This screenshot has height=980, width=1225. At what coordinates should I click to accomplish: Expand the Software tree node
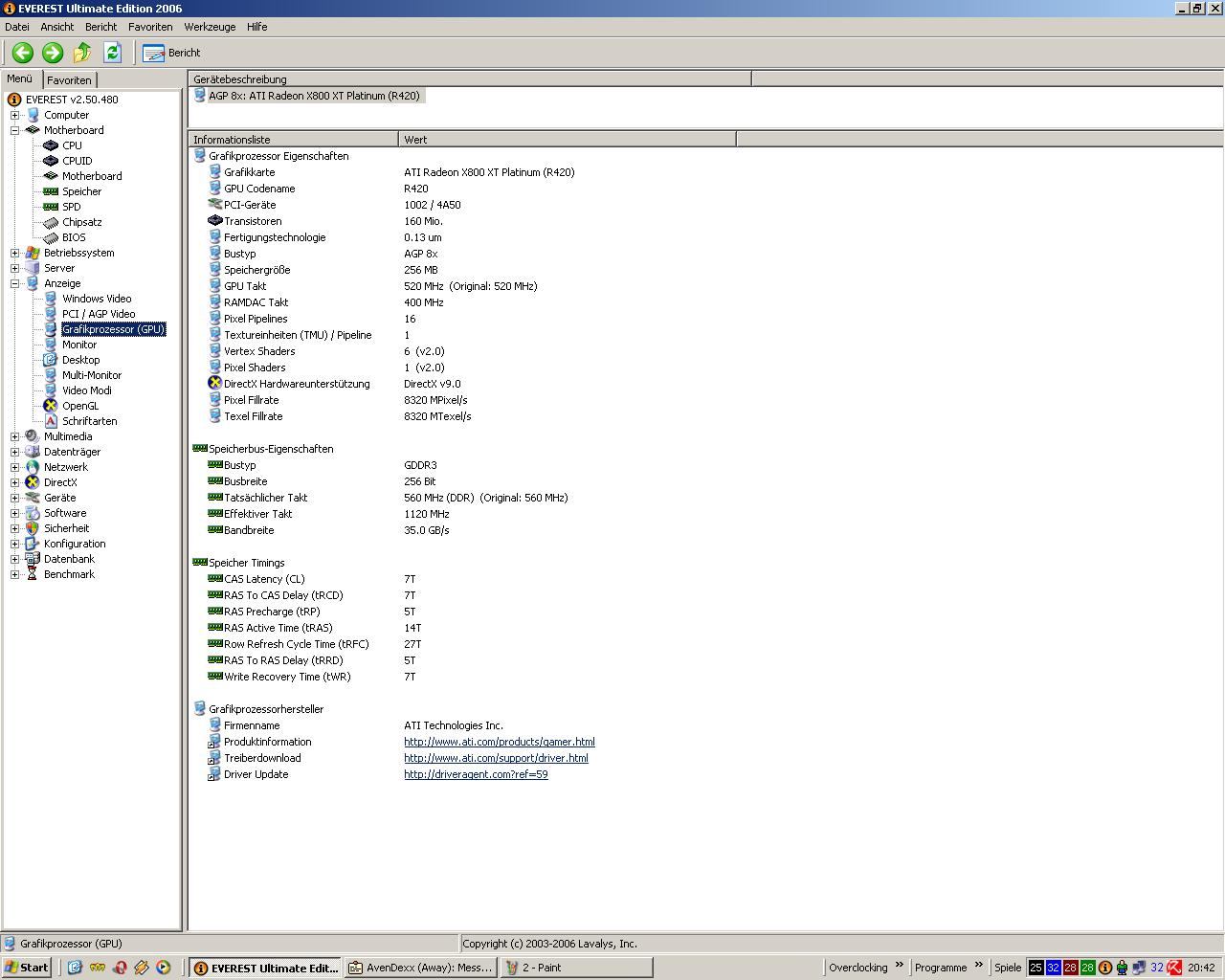[x=14, y=513]
